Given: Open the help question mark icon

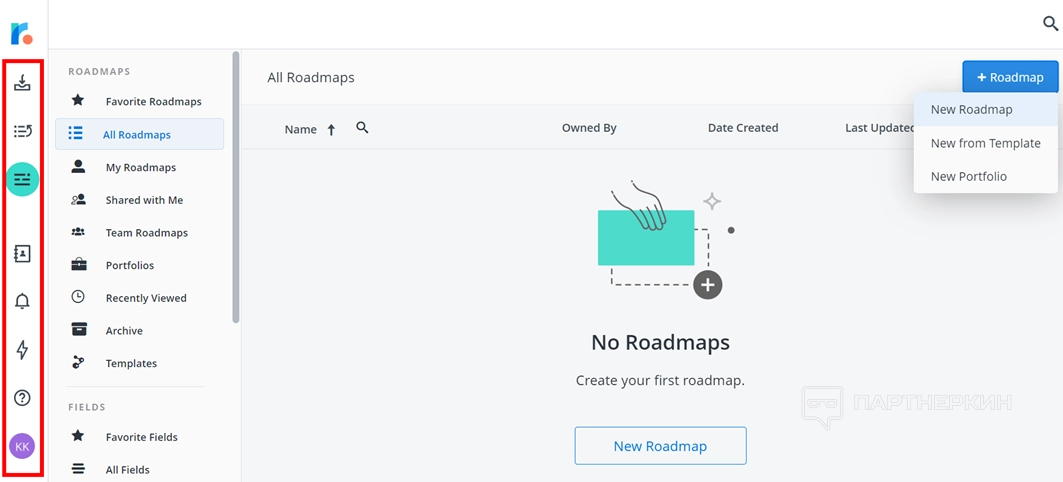Looking at the screenshot, I should click(22, 398).
